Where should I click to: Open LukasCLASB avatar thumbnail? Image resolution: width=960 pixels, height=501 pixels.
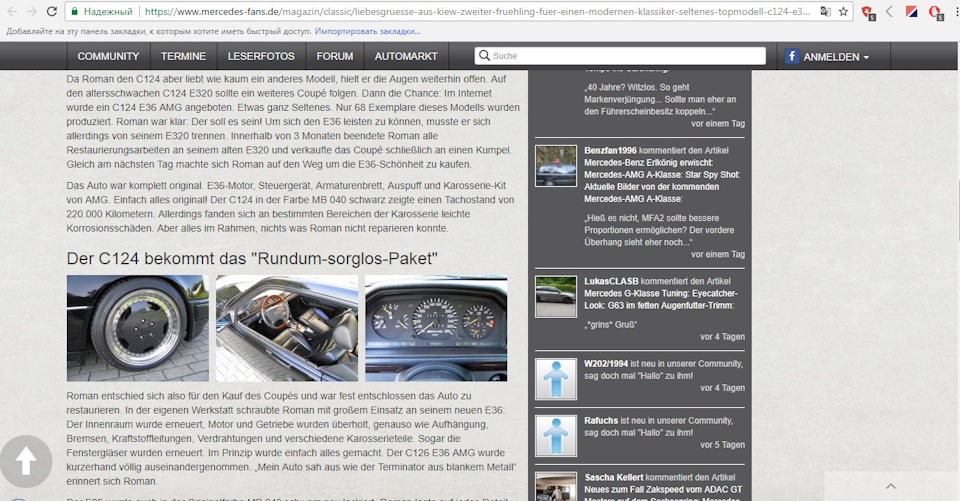pos(556,297)
